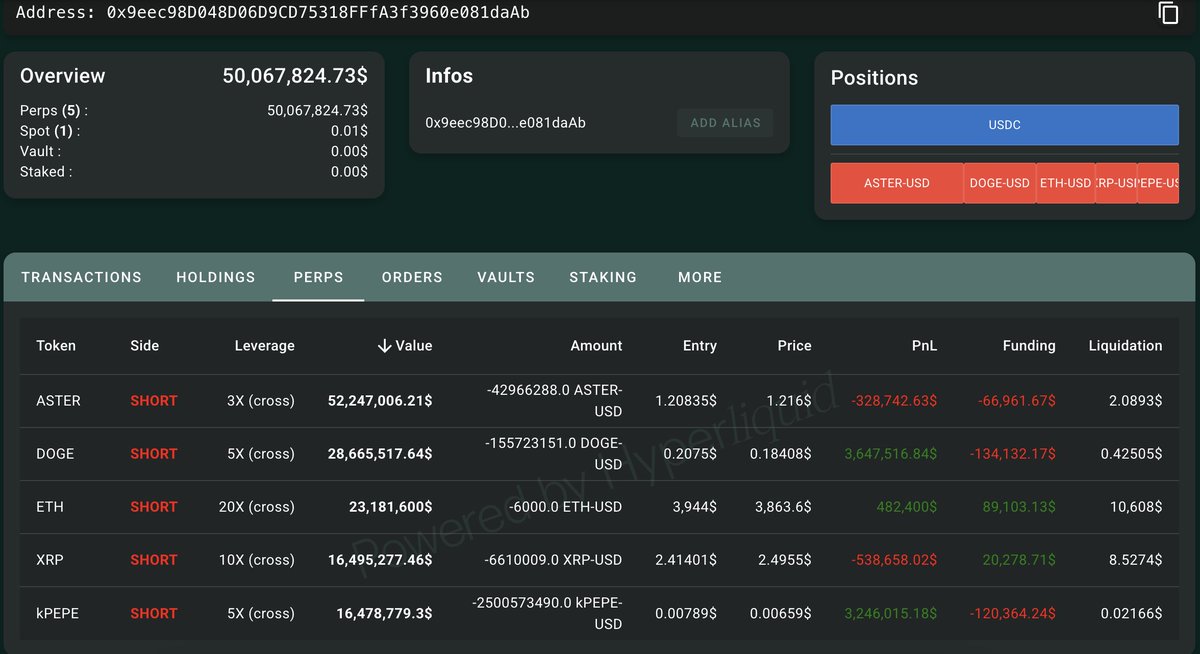This screenshot has height=654, width=1200.
Task: Click the Add Alias button
Action: pyautogui.click(x=725, y=123)
